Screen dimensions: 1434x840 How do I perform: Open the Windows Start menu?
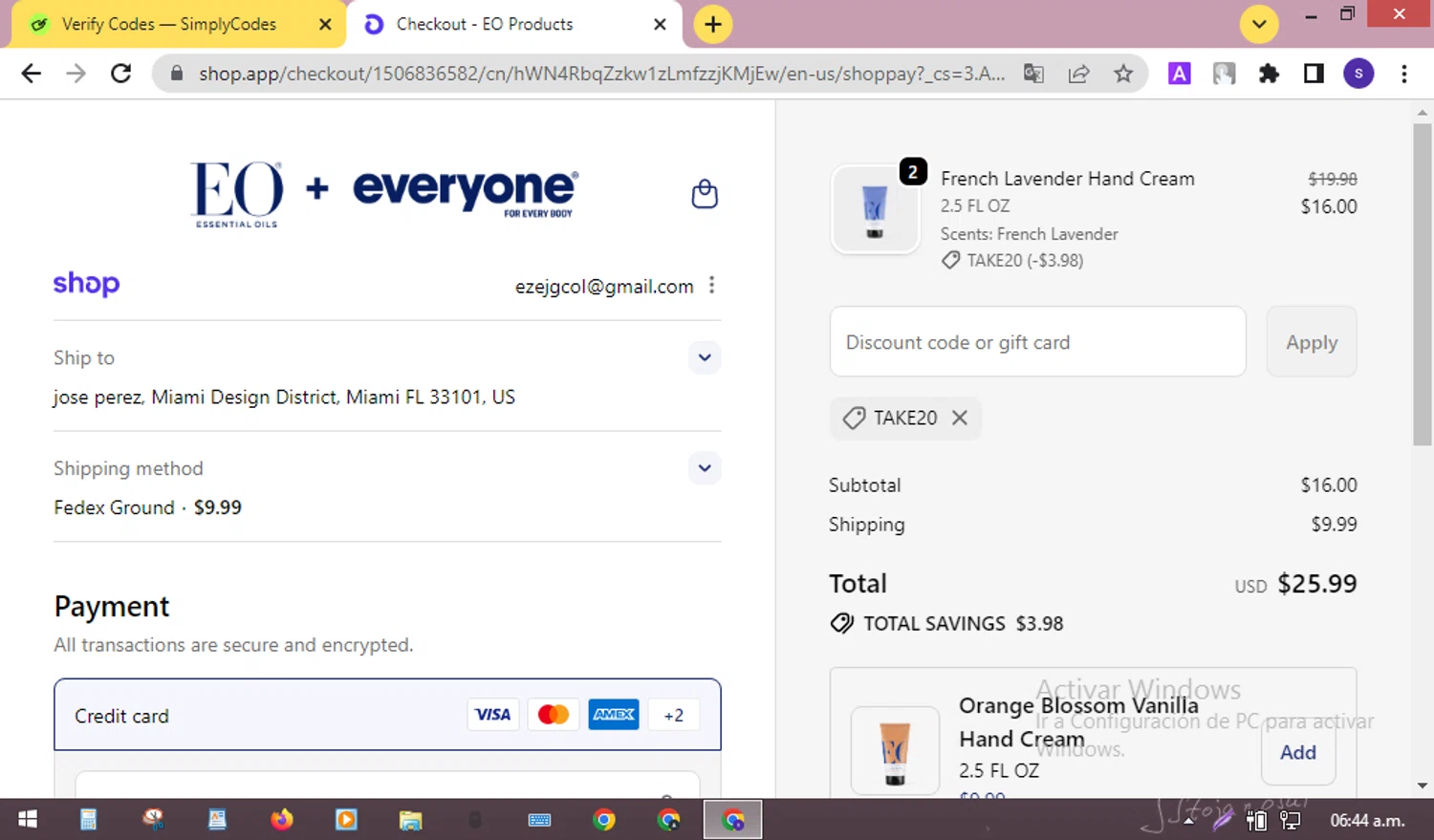click(28, 819)
